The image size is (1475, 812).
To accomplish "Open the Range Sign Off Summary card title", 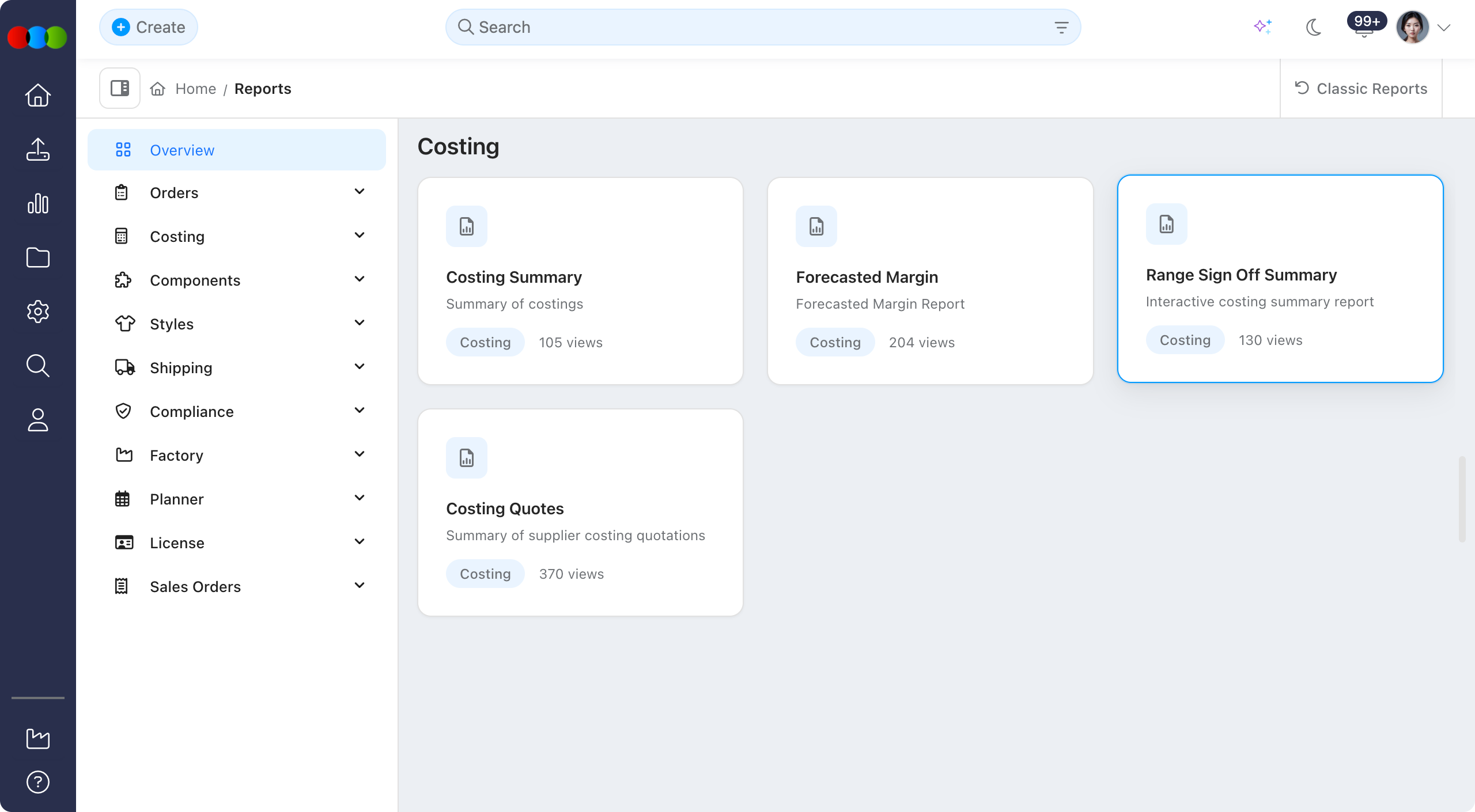I will [1242, 275].
